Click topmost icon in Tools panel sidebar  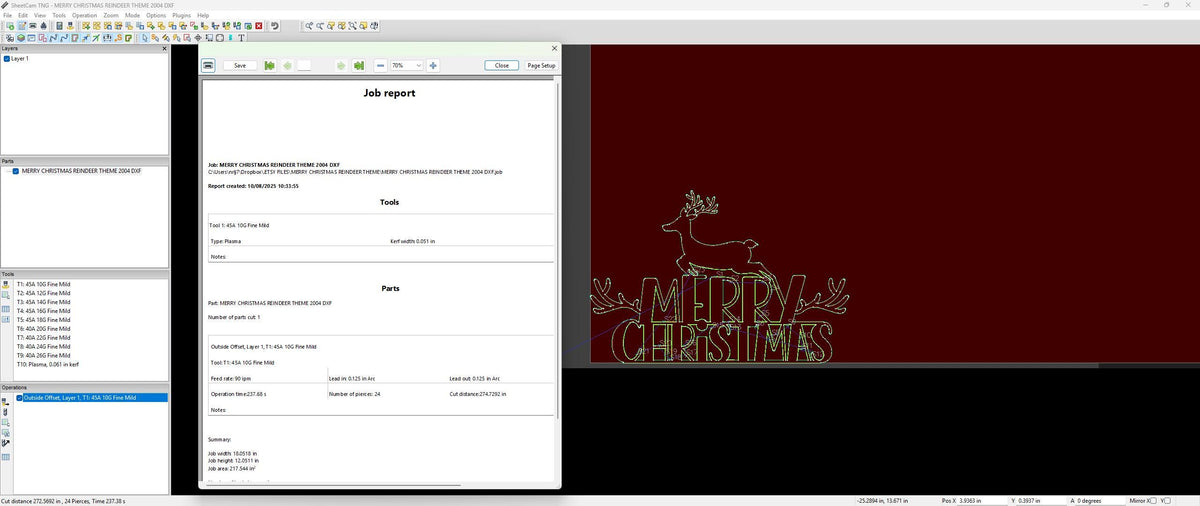(x=6, y=285)
